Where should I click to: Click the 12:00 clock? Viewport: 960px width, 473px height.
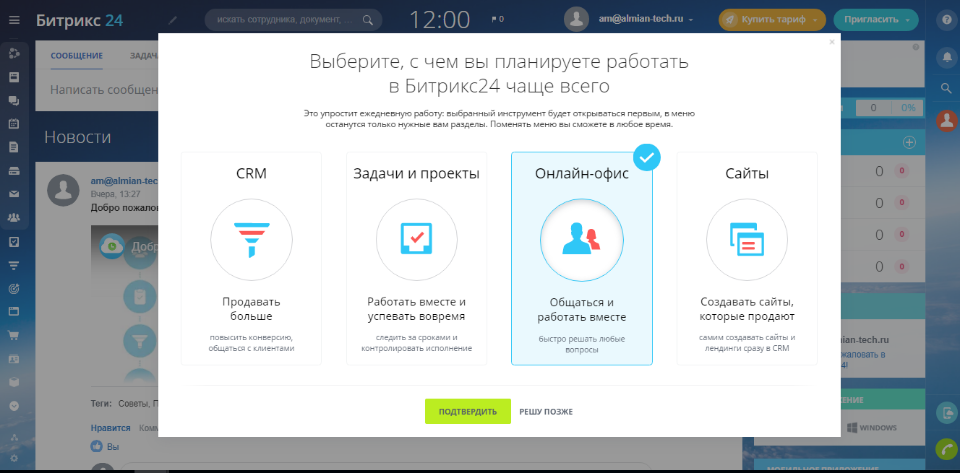(440, 20)
